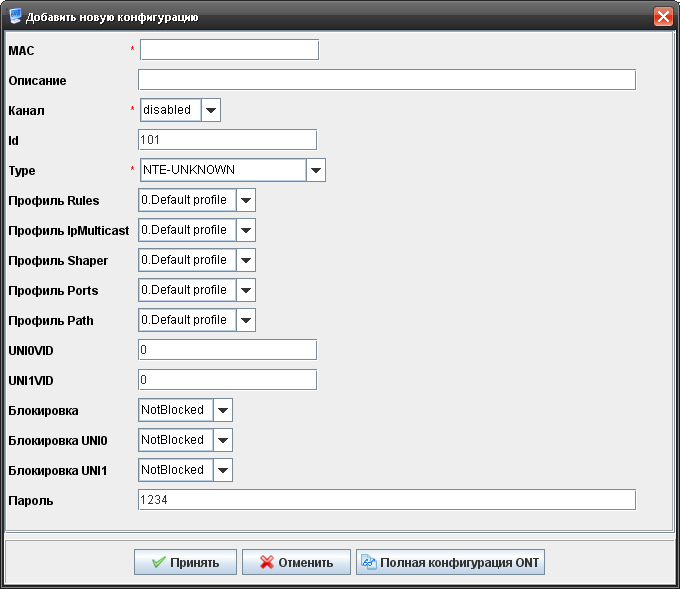Click the UNI0VID input field
680x589 pixels.
(x=227, y=350)
